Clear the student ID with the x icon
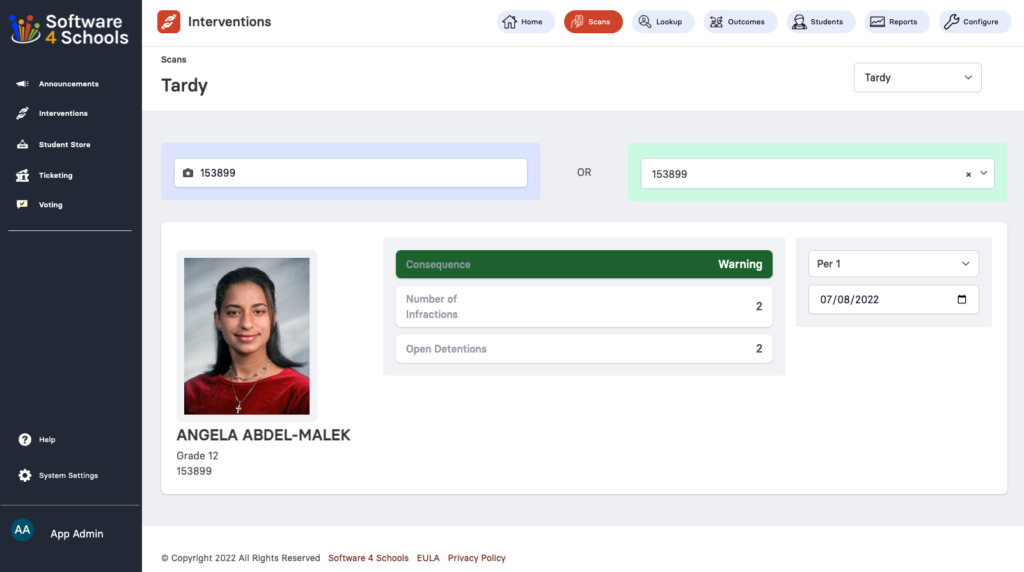Image resolution: width=1024 pixels, height=572 pixels. pos(968,174)
